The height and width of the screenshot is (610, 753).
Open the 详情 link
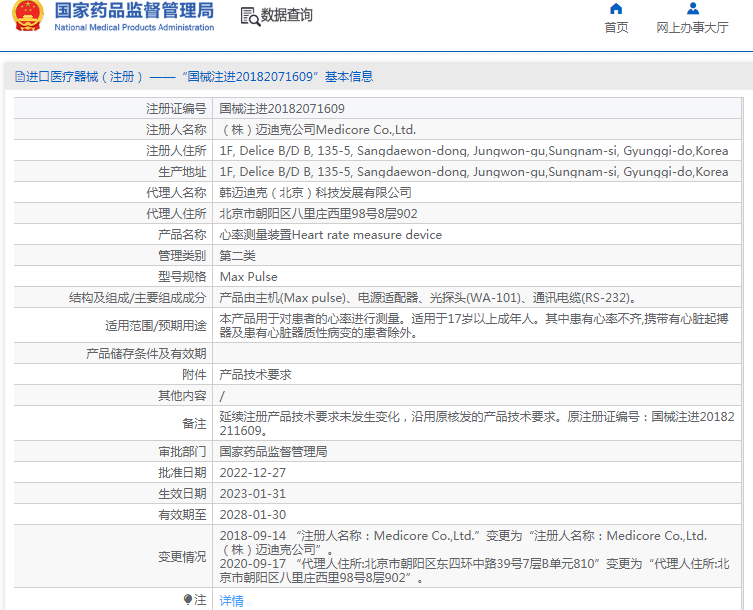tap(231, 601)
